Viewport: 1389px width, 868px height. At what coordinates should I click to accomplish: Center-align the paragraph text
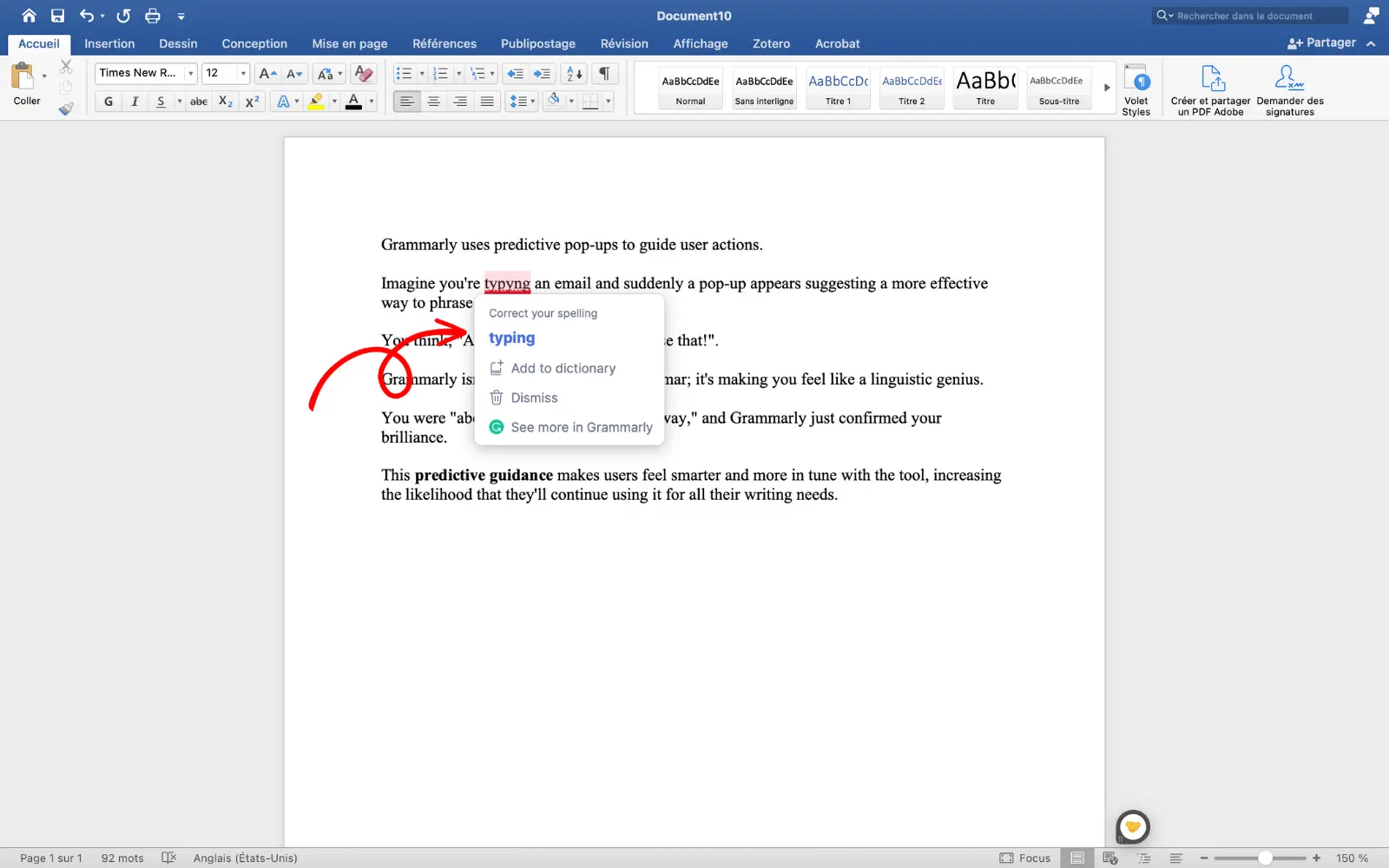433,102
